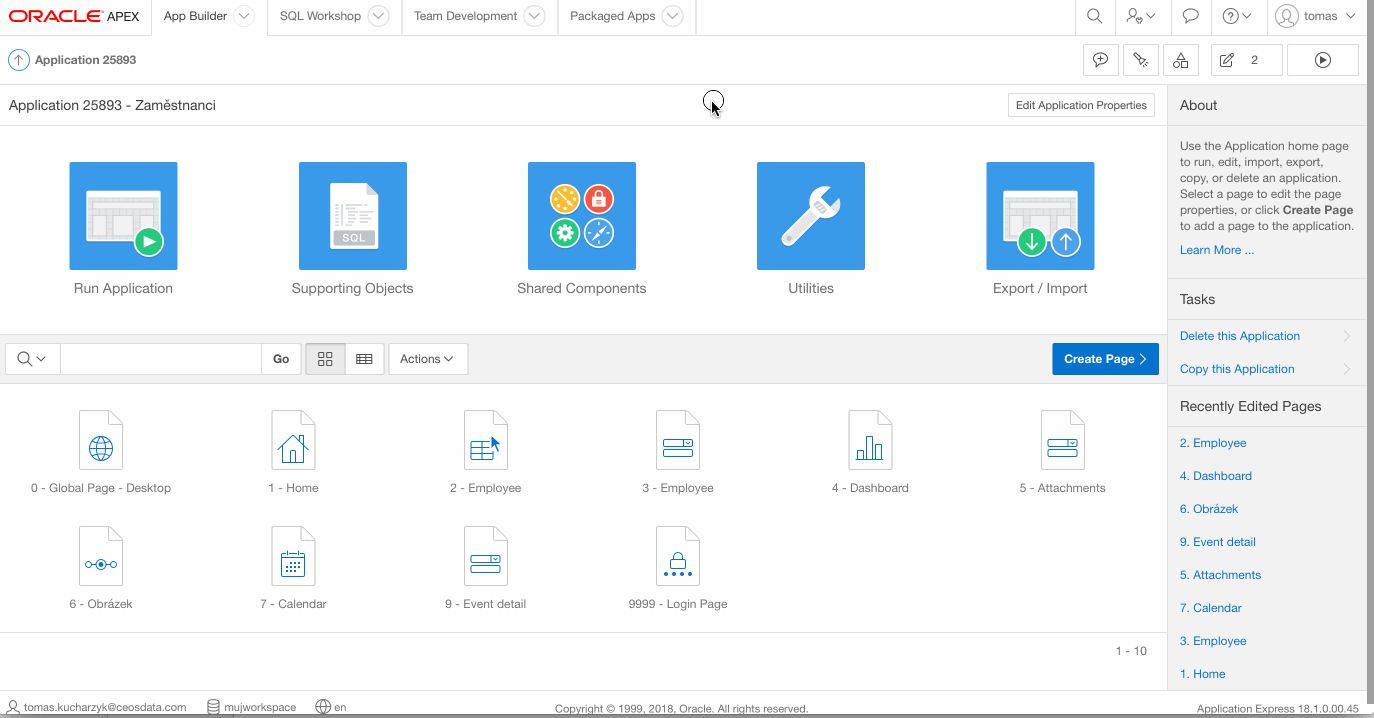Switch to icon grid view
This screenshot has width=1374, height=718.
coord(325,359)
